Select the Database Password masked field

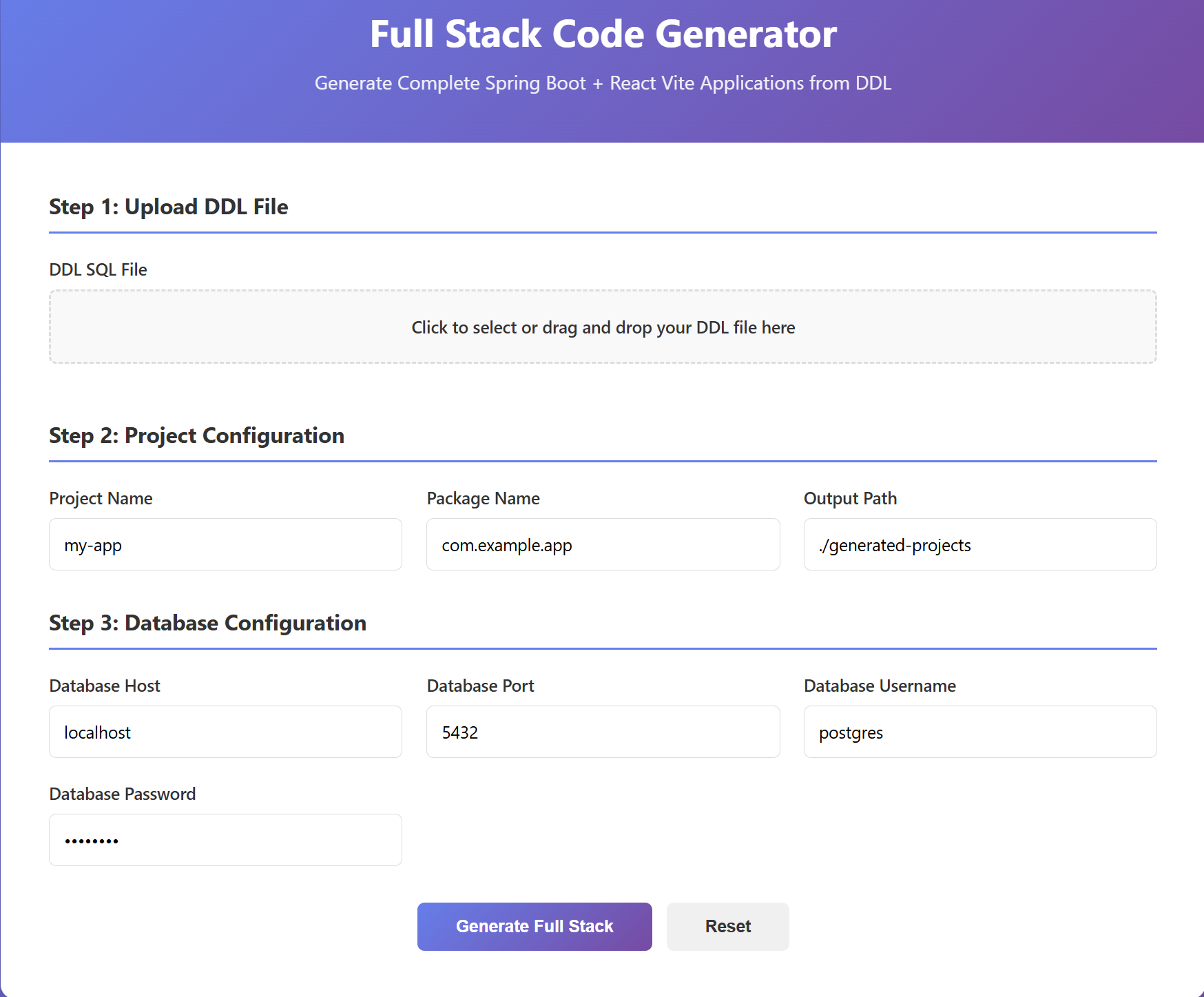pos(225,840)
